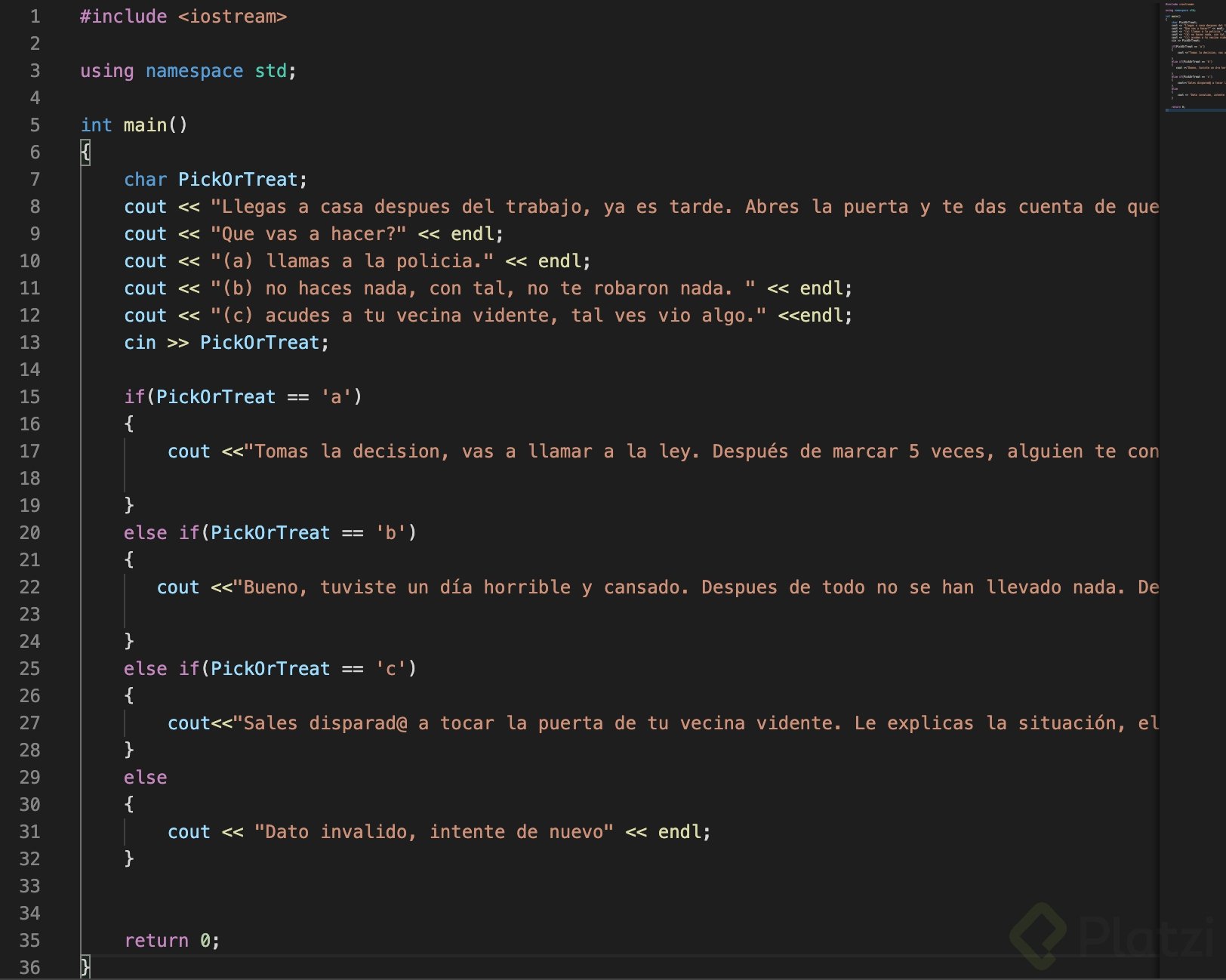Click the "Que vas a hacer?" string

(x=309, y=234)
